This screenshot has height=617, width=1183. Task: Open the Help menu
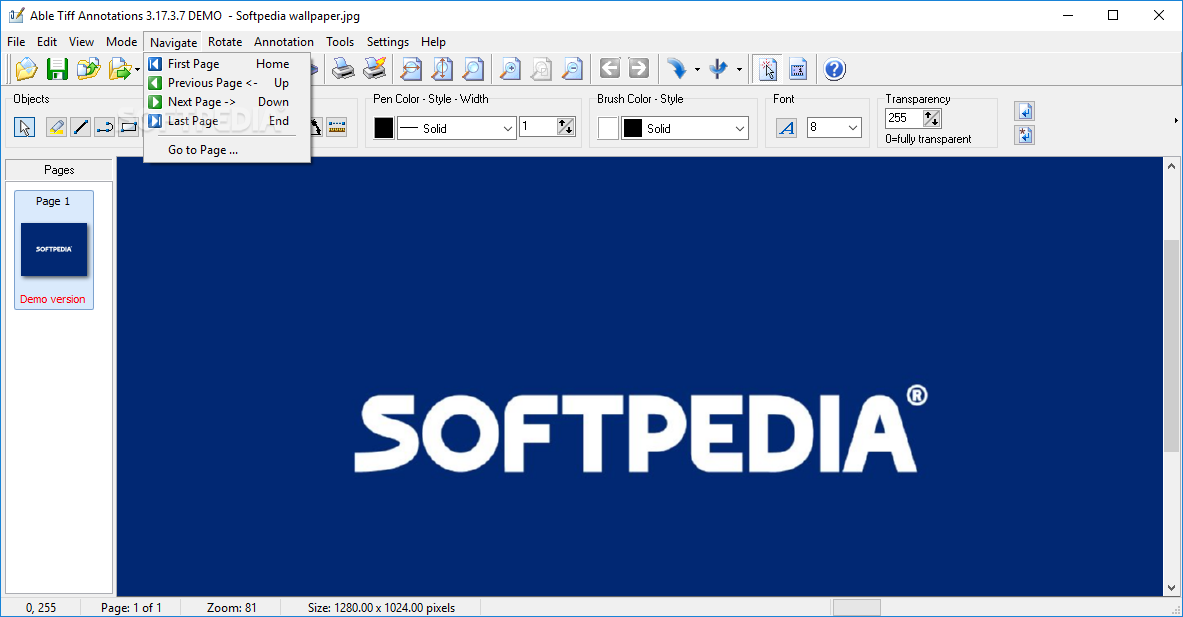click(x=433, y=41)
